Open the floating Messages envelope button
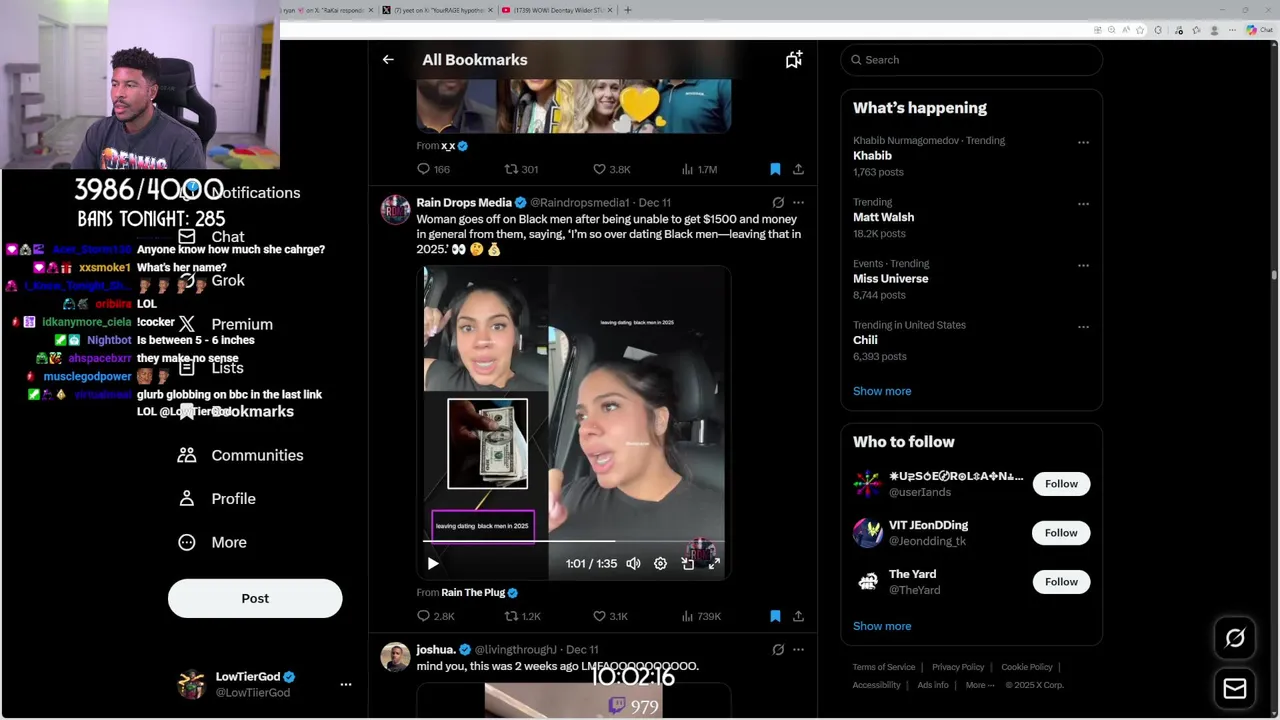1280x720 pixels. (1235, 689)
